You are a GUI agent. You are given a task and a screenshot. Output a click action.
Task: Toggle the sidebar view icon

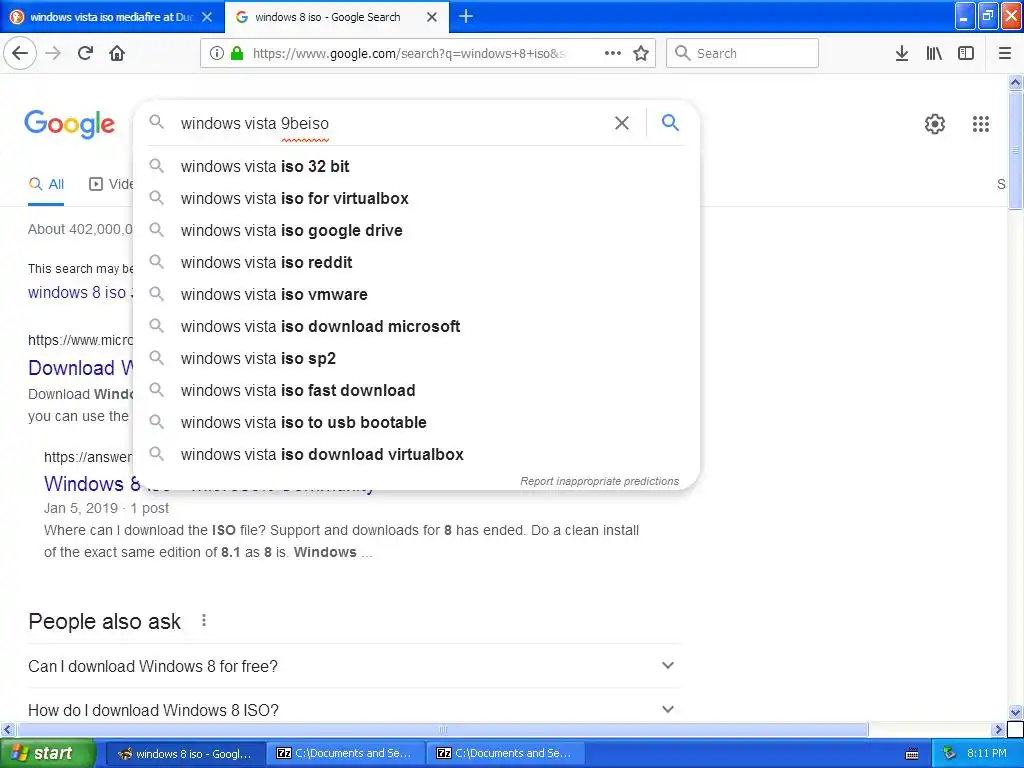click(966, 54)
